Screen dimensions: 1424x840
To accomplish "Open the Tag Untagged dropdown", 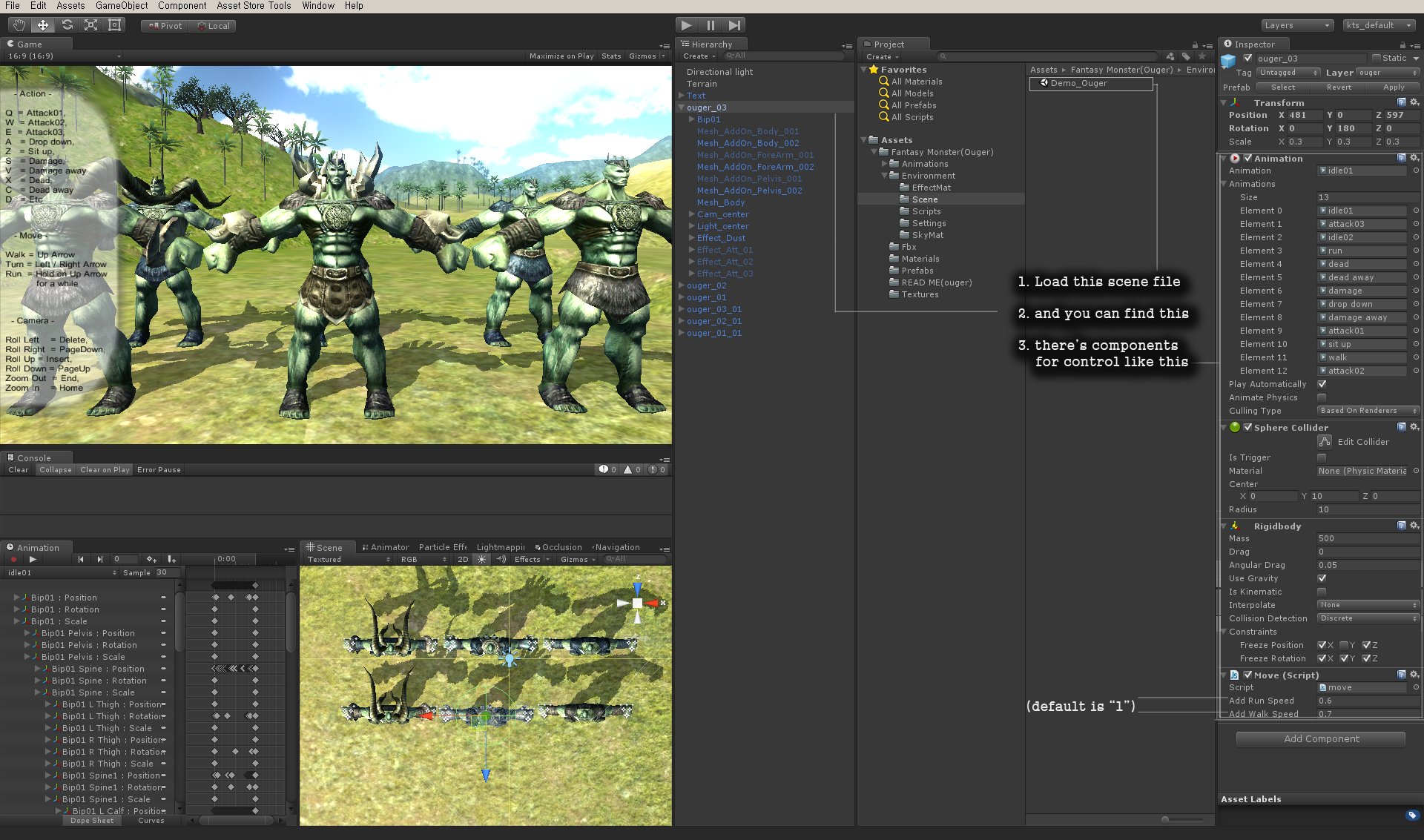I will pos(1288,73).
